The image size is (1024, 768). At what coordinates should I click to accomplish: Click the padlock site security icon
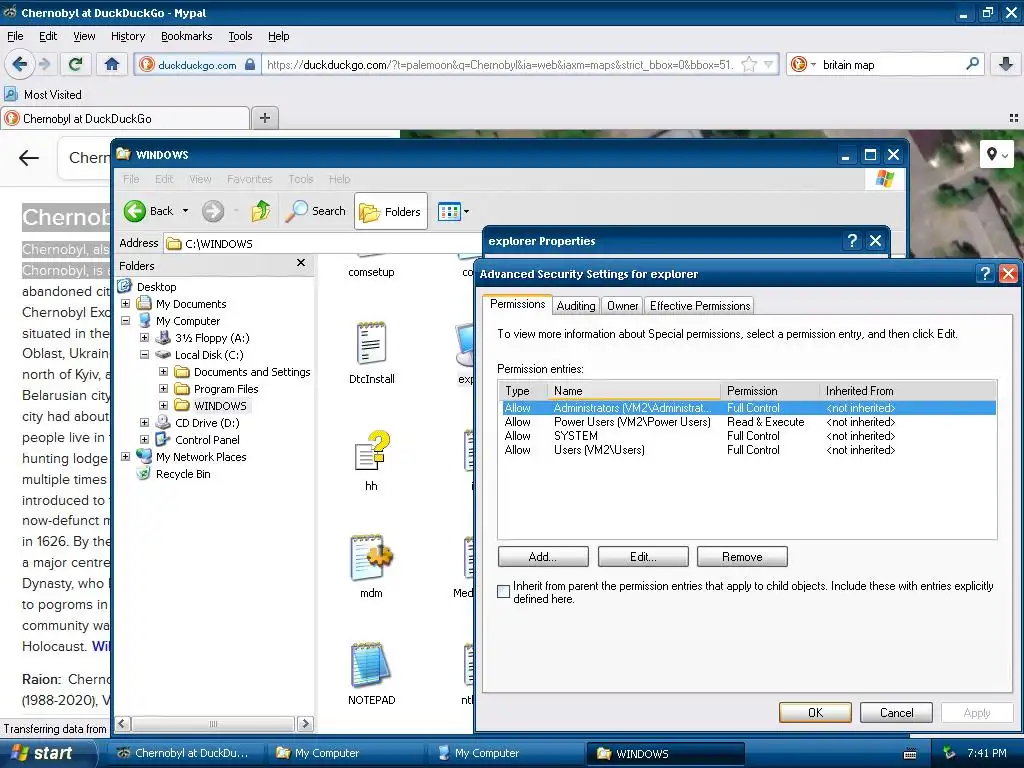click(249, 65)
